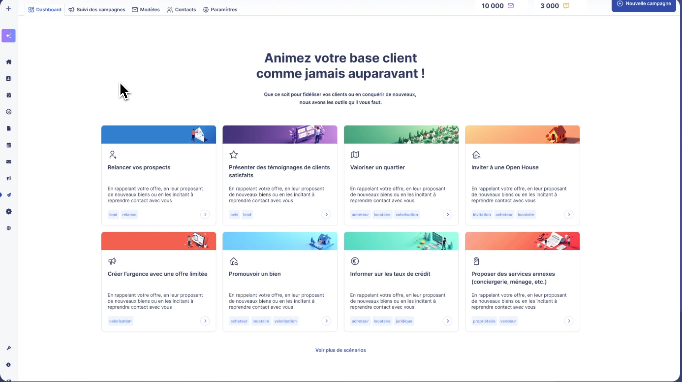The width and height of the screenshot is (682, 382).
Task: Click the wrench icon near sidebar bottom
Action: click(9, 348)
